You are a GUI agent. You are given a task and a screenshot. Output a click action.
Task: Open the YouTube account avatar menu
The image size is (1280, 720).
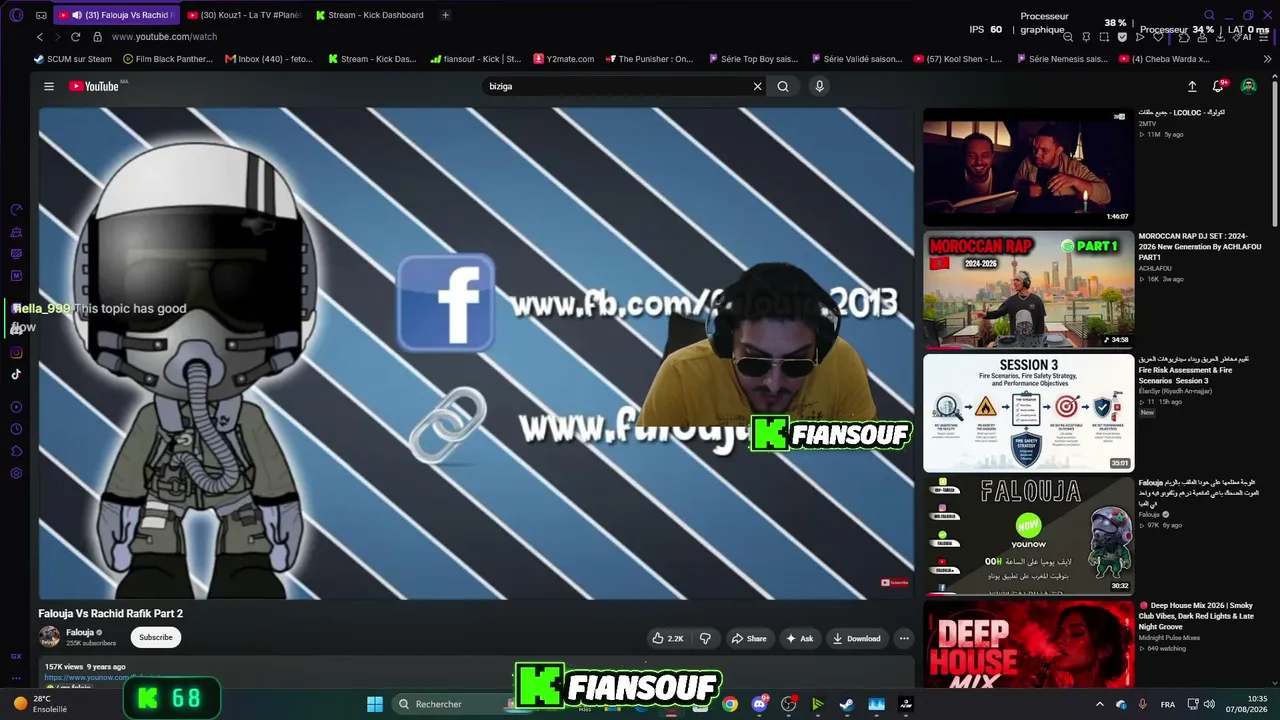tap(1249, 86)
